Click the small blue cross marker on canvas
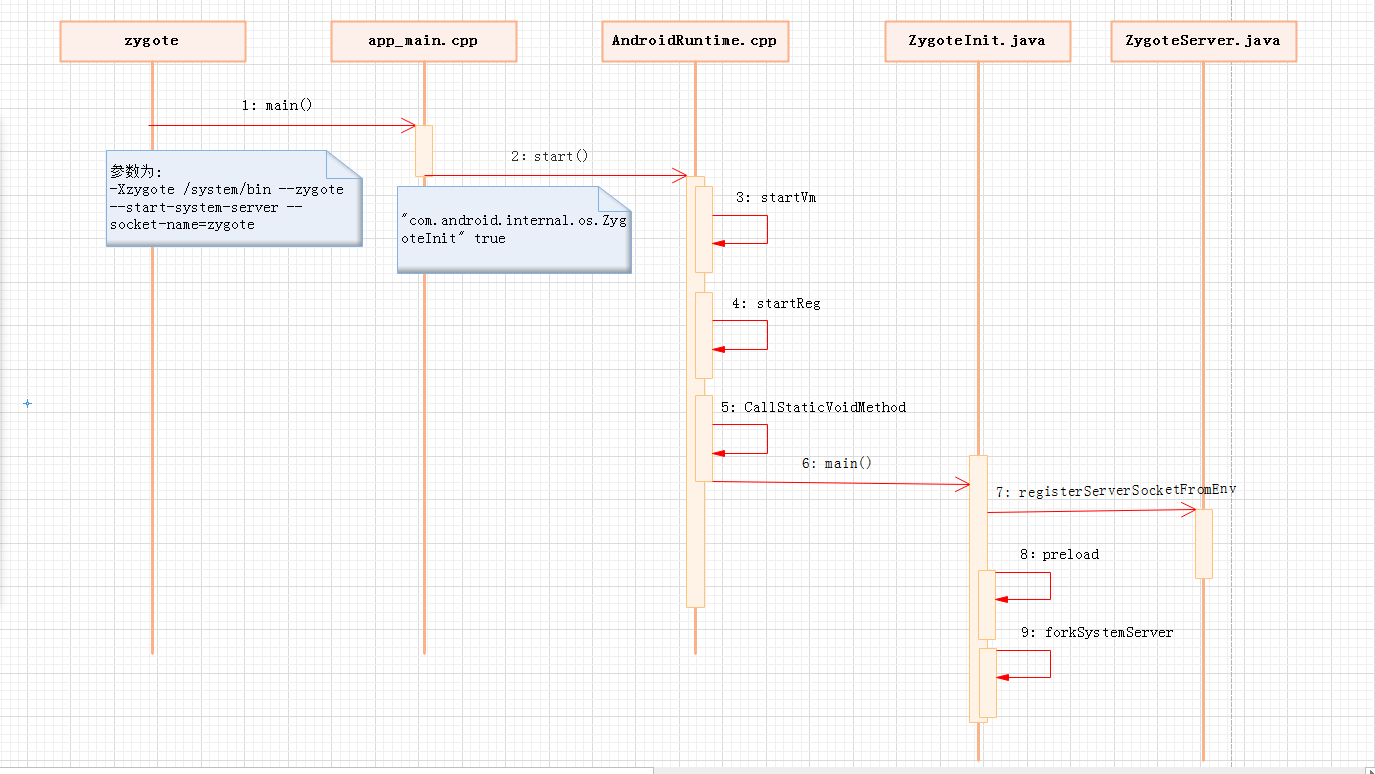 (27, 403)
